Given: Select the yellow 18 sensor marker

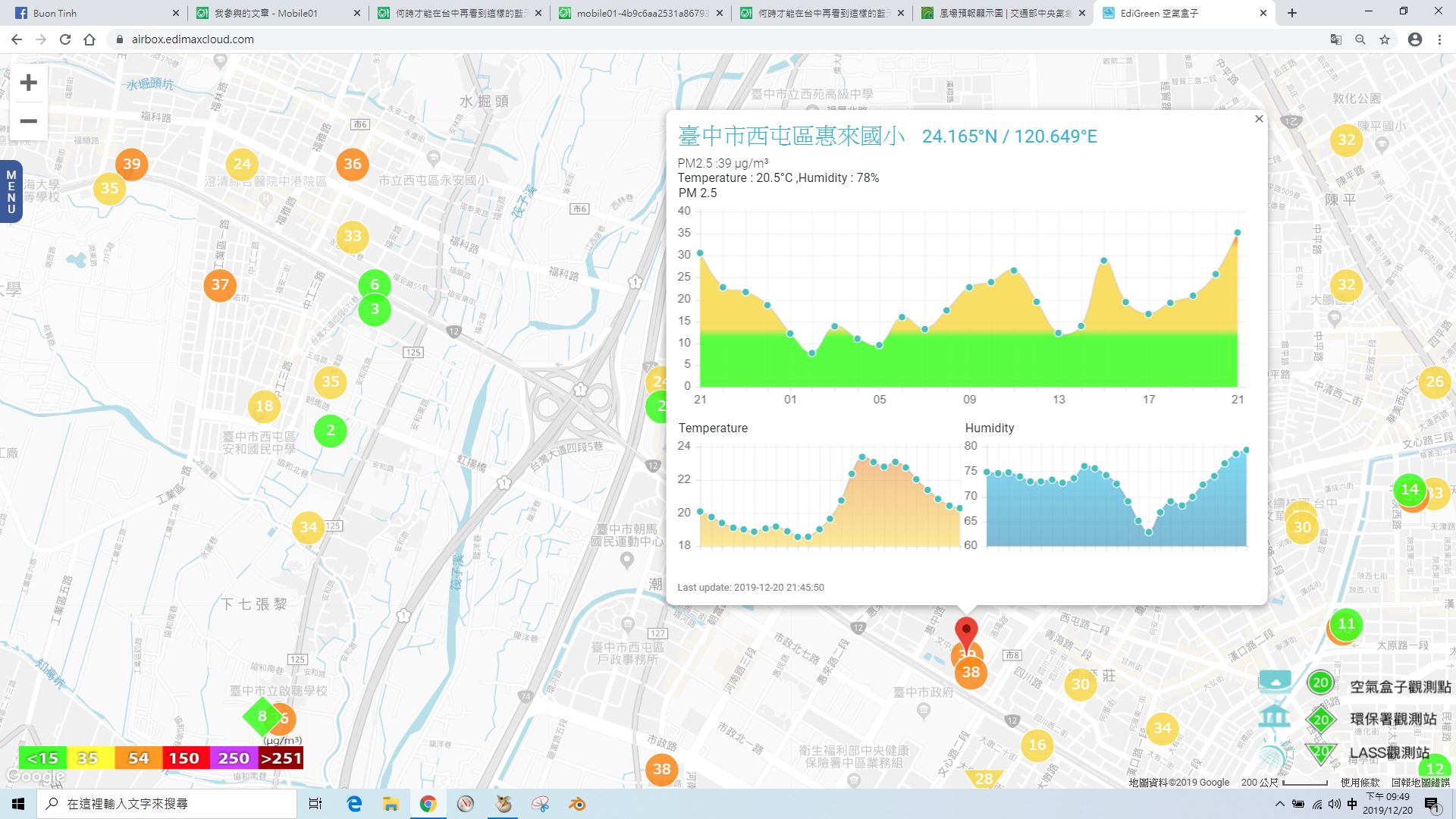Looking at the screenshot, I should coord(264,406).
